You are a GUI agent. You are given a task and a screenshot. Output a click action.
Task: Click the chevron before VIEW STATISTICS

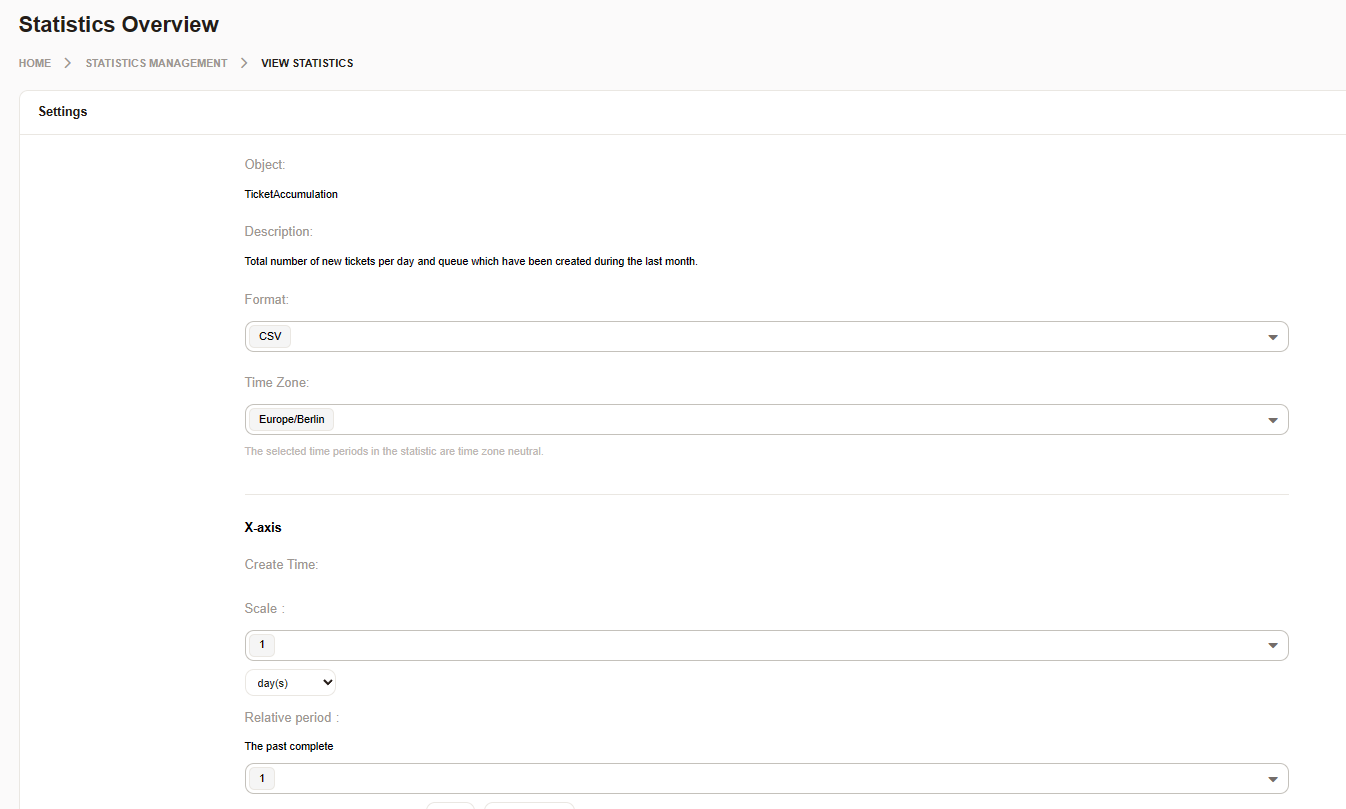(x=244, y=63)
